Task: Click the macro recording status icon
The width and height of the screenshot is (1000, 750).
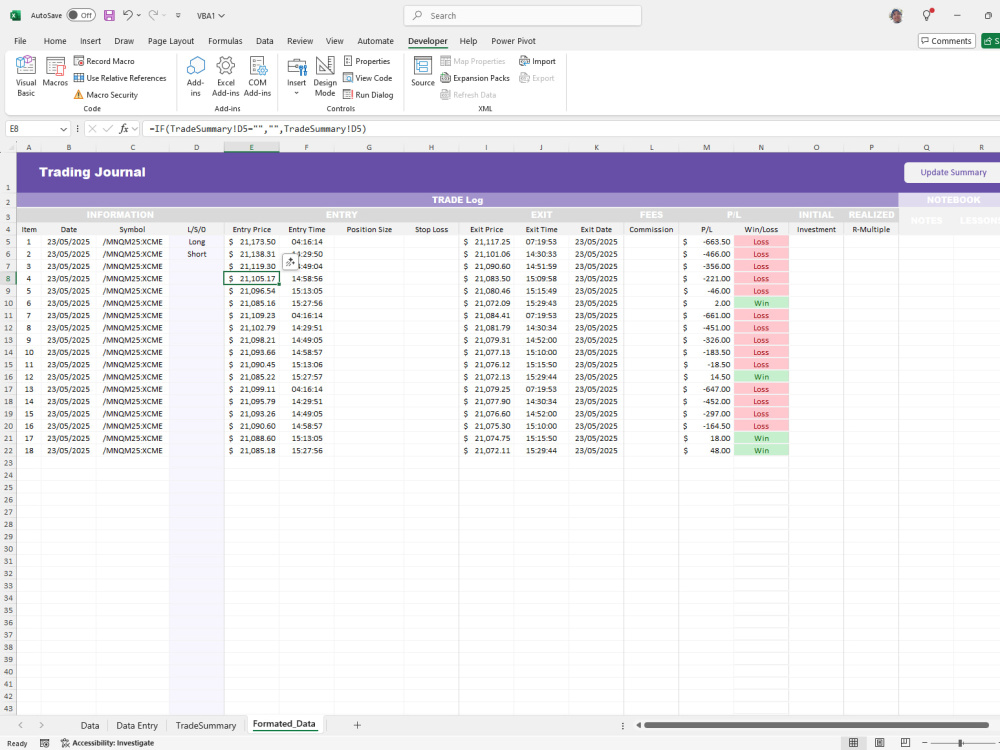Action: (45, 743)
